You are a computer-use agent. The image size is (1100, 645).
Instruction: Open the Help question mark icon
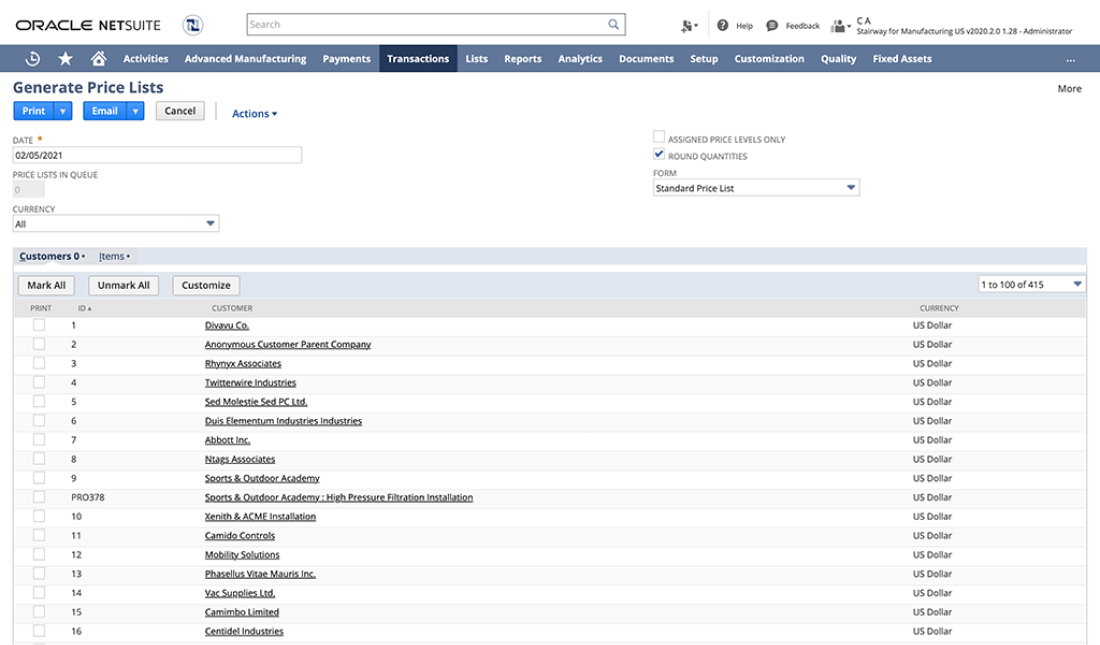(723, 25)
